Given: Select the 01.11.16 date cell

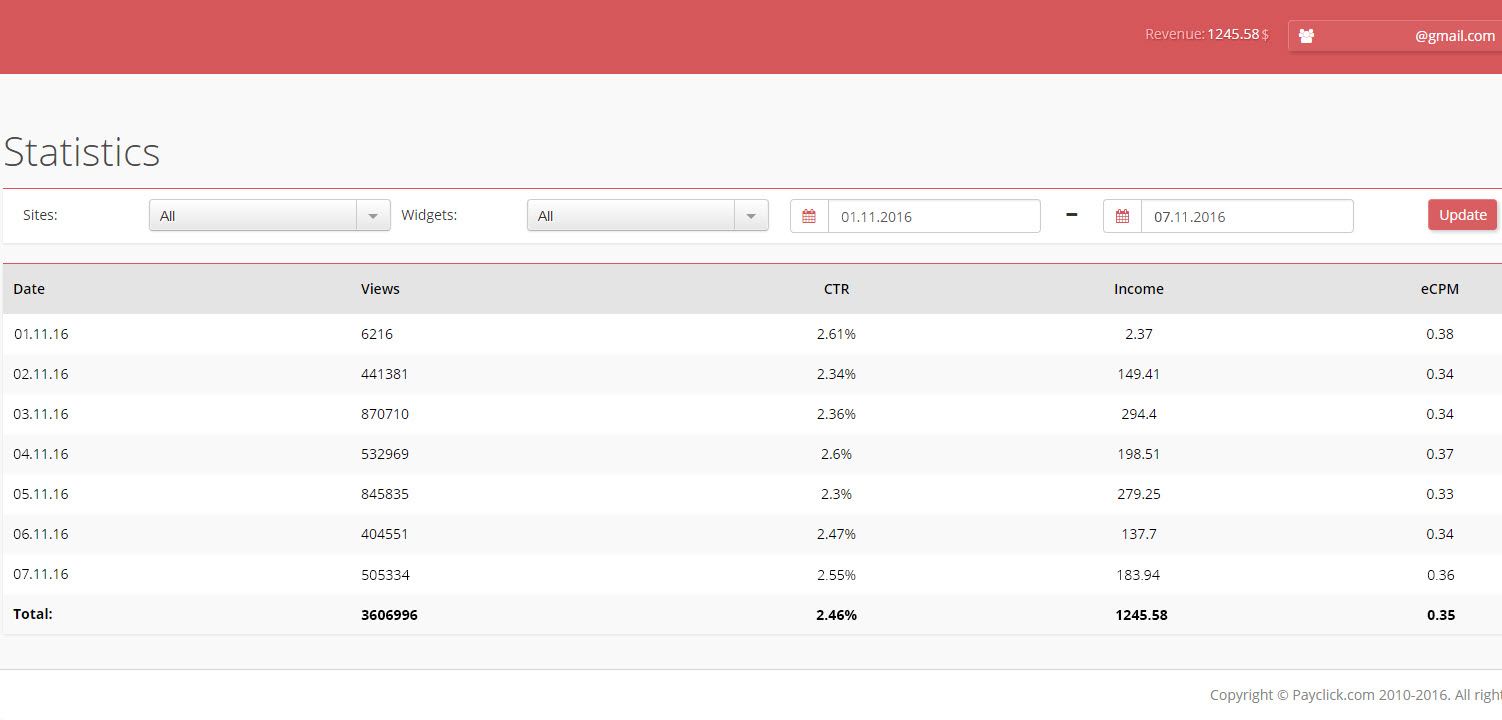Looking at the screenshot, I should tap(41, 334).
